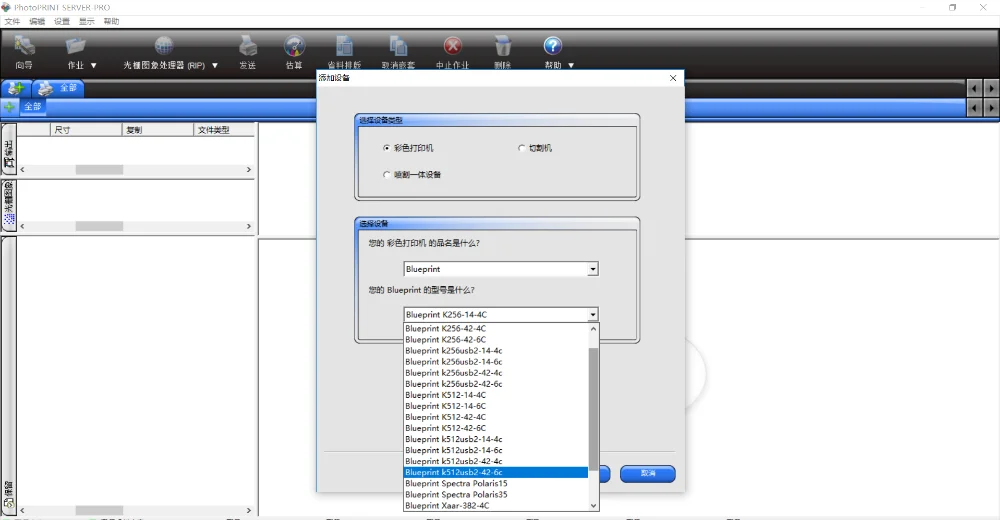The height and width of the screenshot is (520, 1000).
Task: Open the 帮助 menu in menu bar
Action: [112, 21]
